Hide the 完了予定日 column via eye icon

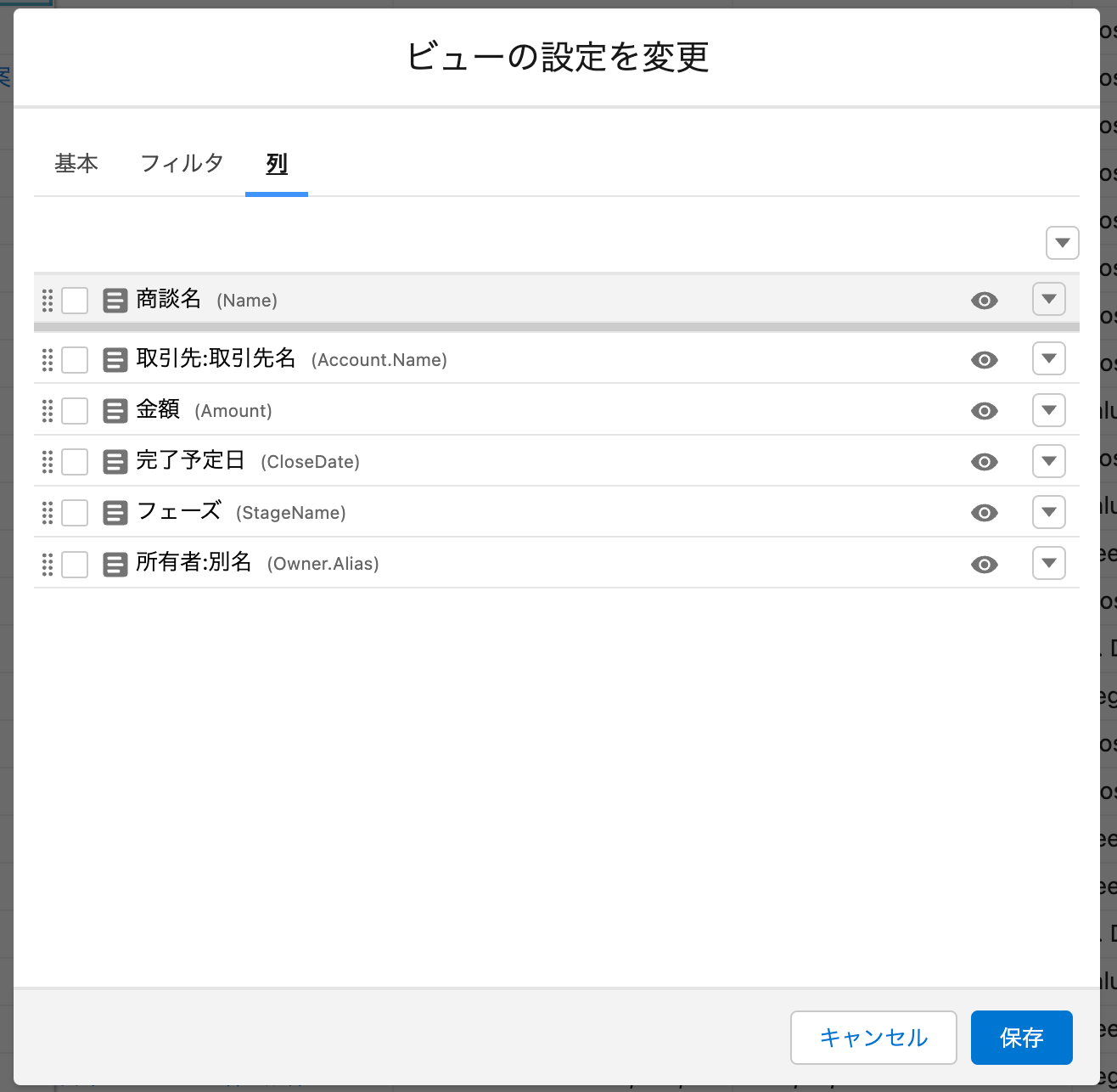tap(984, 462)
